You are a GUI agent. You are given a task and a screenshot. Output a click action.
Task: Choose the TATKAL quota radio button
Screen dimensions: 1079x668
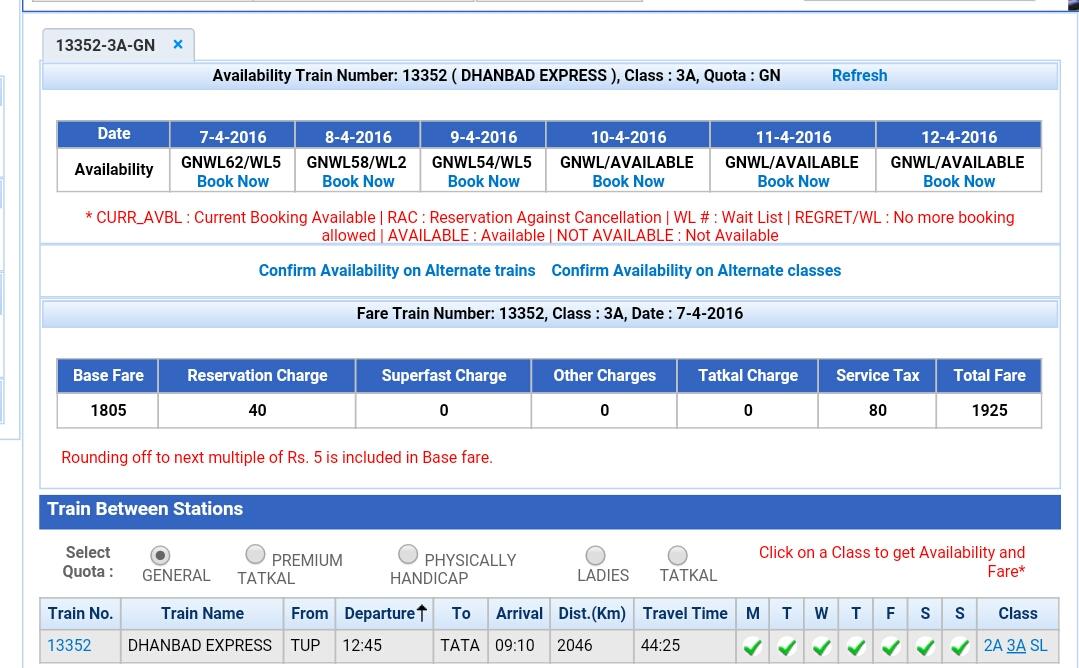tap(678, 555)
